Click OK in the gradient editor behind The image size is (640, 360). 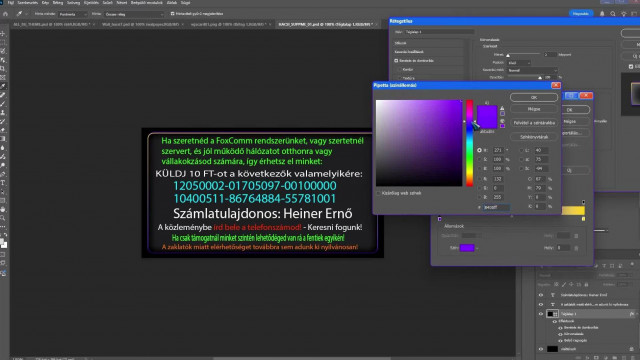pyautogui.click(x=576, y=110)
